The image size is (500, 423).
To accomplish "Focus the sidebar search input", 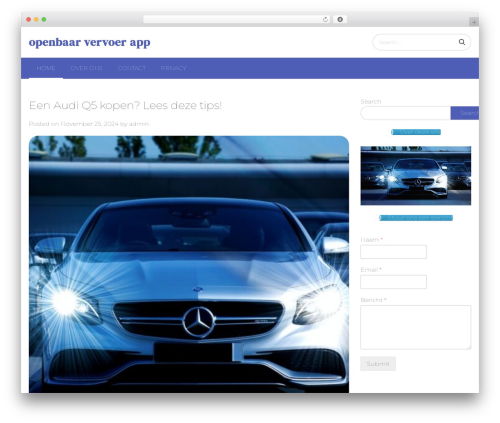I will 405,113.
